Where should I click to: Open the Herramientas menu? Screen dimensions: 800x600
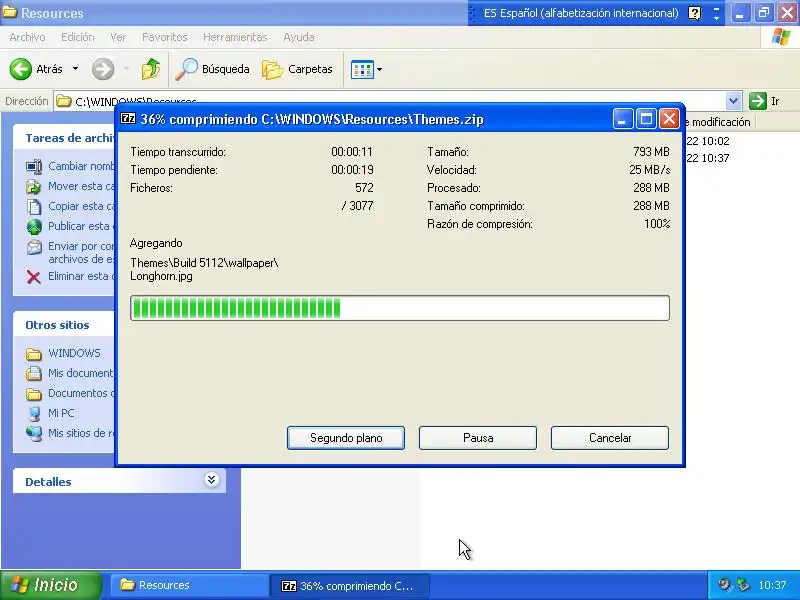tap(235, 37)
